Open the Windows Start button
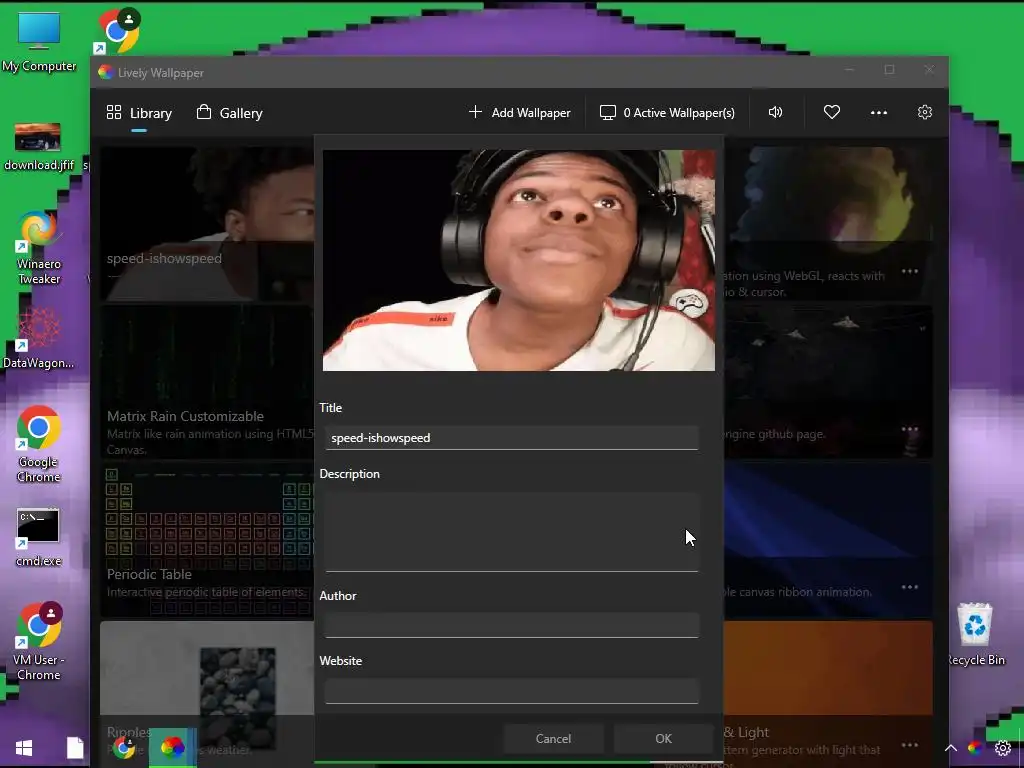 (x=24, y=748)
